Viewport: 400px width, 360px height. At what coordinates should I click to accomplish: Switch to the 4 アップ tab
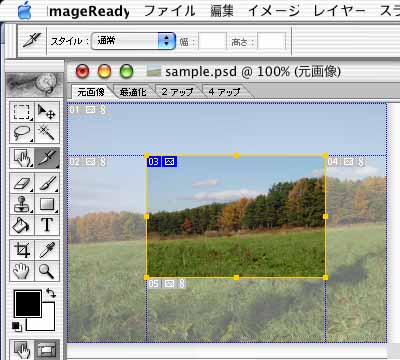224,92
